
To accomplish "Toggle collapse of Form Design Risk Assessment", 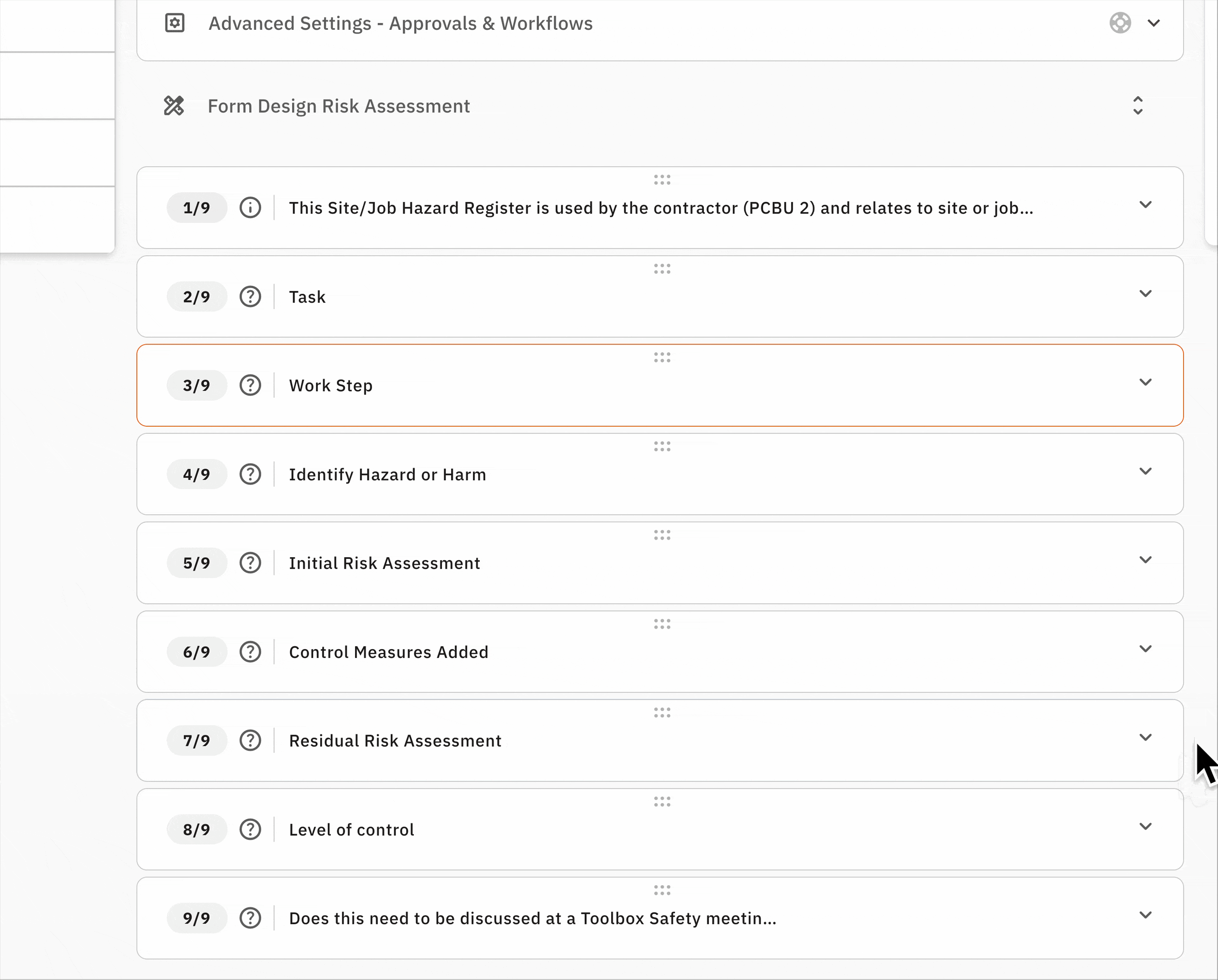I will (x=1138, y=105).
